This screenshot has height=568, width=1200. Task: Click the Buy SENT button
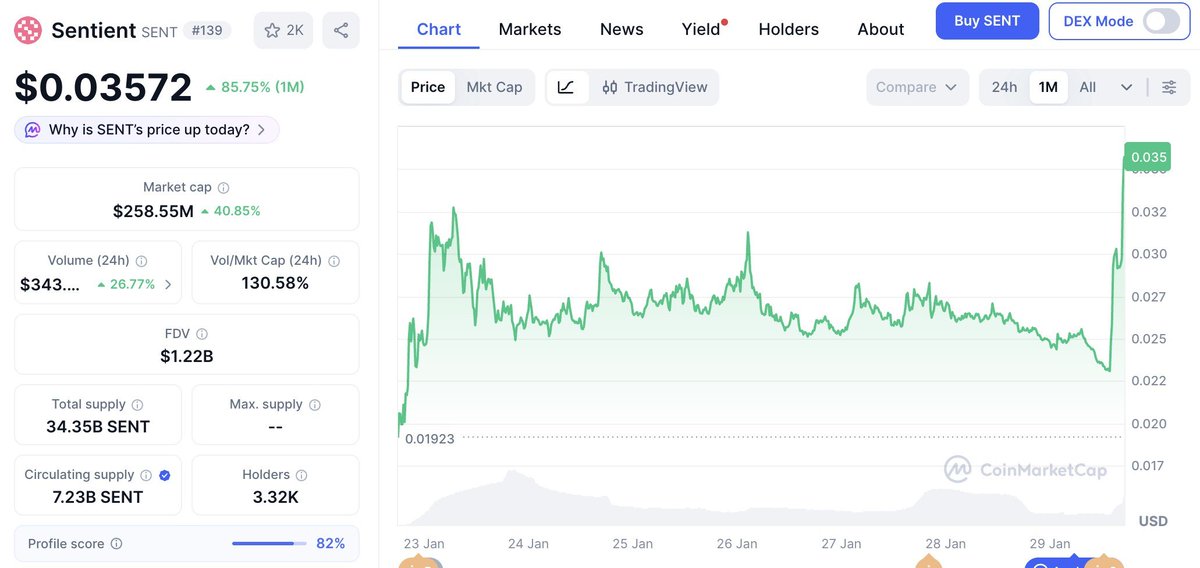[x=987, y=21]
